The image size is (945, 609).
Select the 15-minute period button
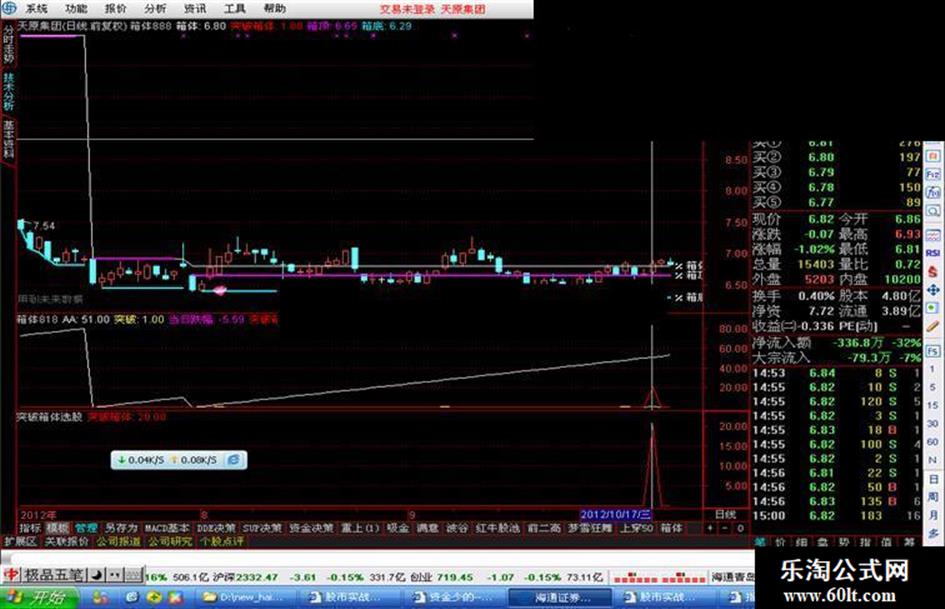(x=933, y=405)
